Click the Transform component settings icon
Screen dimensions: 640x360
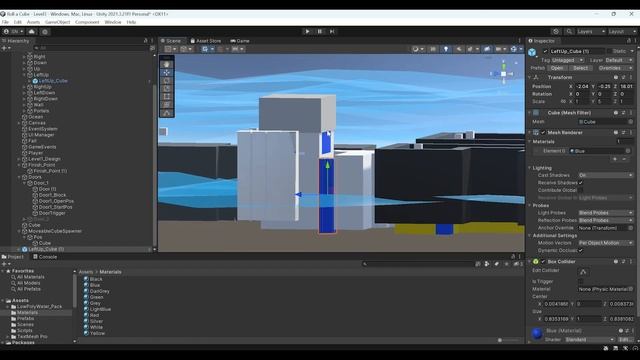[623, 78]
